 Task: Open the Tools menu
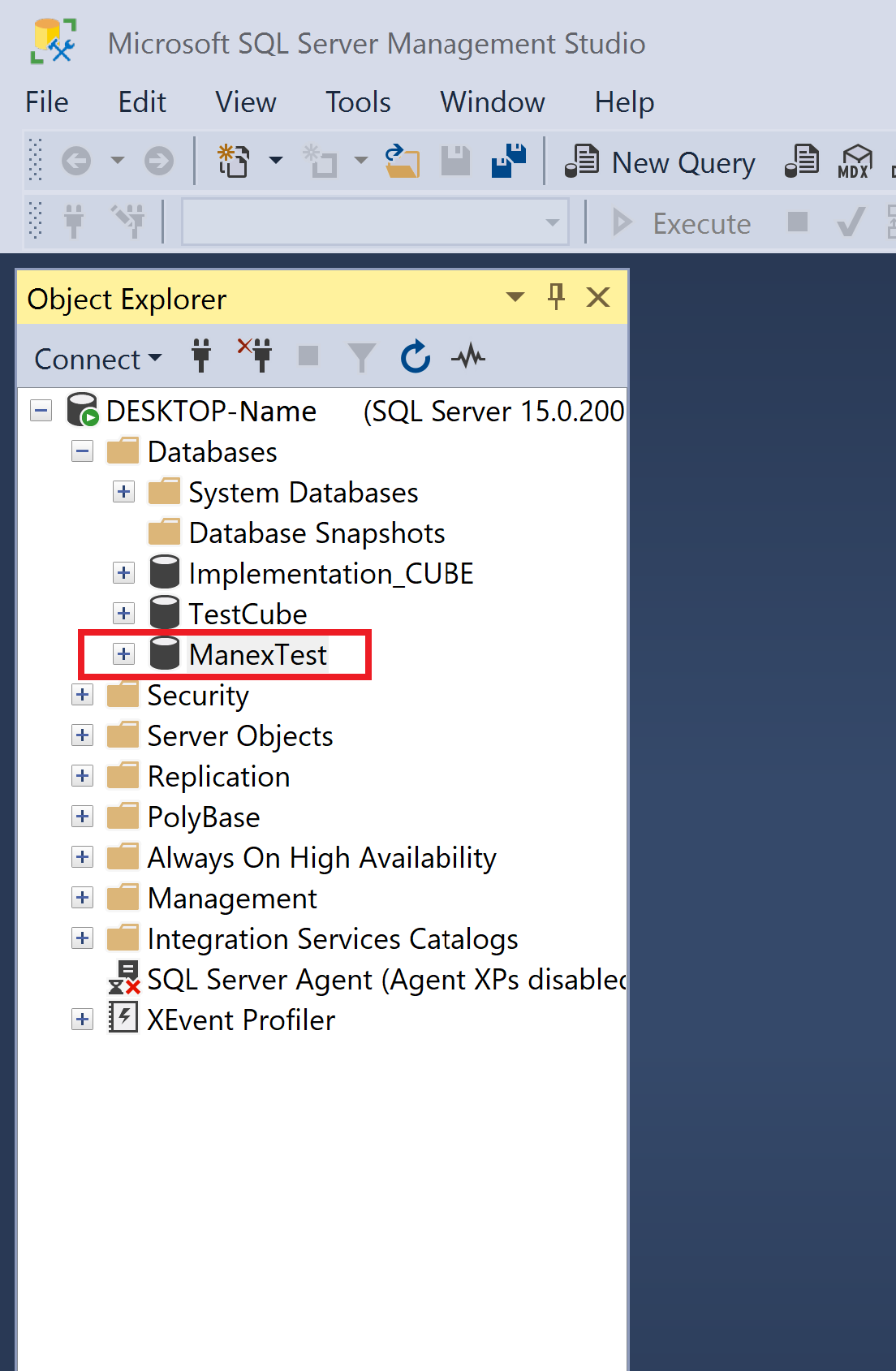coord(358,102)
